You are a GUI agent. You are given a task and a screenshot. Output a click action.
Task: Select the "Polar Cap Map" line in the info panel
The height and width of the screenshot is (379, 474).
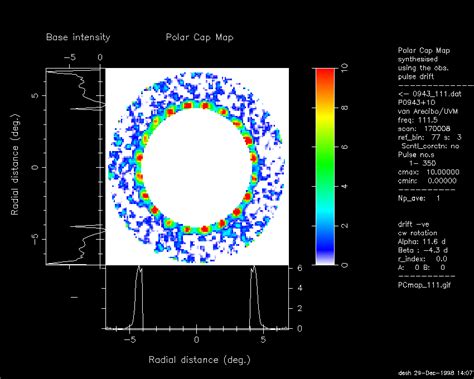424,50
